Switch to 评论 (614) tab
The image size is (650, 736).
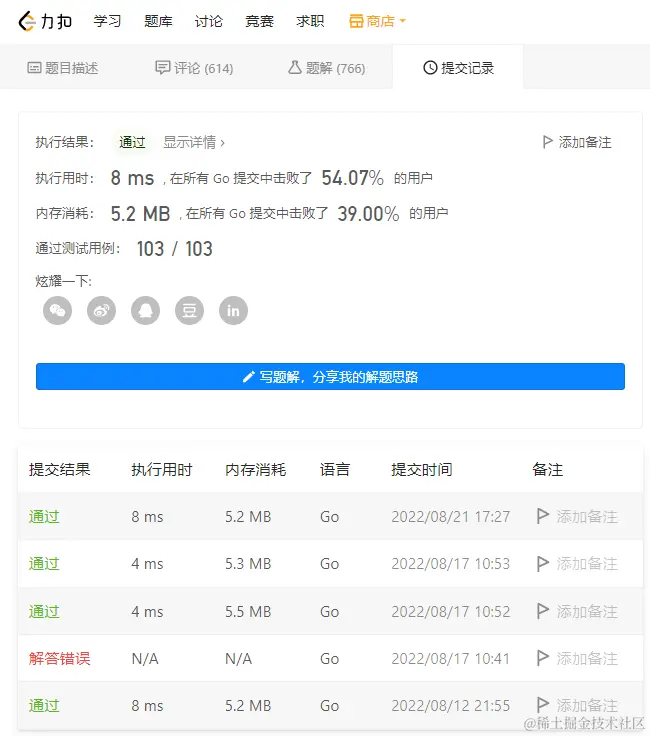point(194,69)
